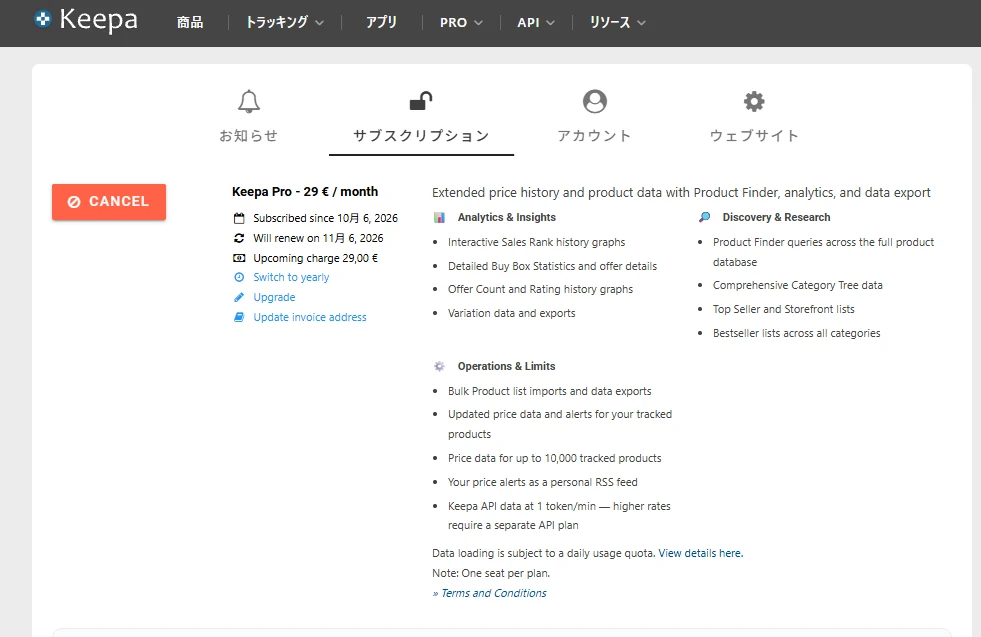Click the 'Keepa Pro - 29 € / month' heading
This screenshot has height=637, width=981.
pos(305,191)
